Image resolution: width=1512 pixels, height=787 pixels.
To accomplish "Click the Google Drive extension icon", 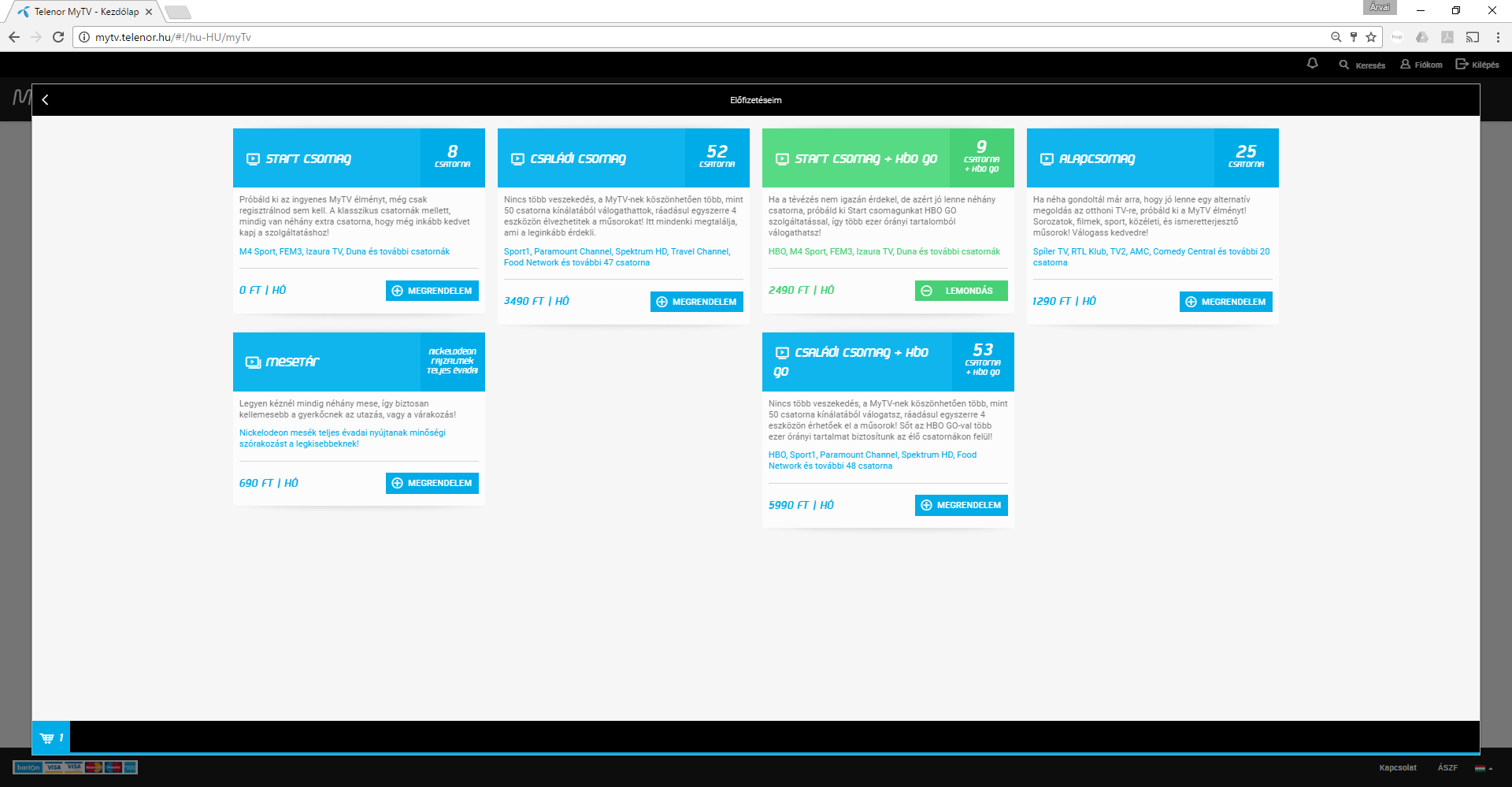I will pos(1422,37).
